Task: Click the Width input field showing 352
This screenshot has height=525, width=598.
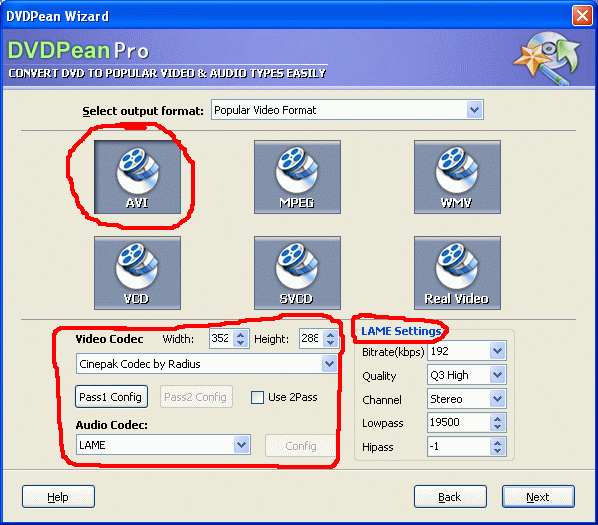Action: point(222,339)
